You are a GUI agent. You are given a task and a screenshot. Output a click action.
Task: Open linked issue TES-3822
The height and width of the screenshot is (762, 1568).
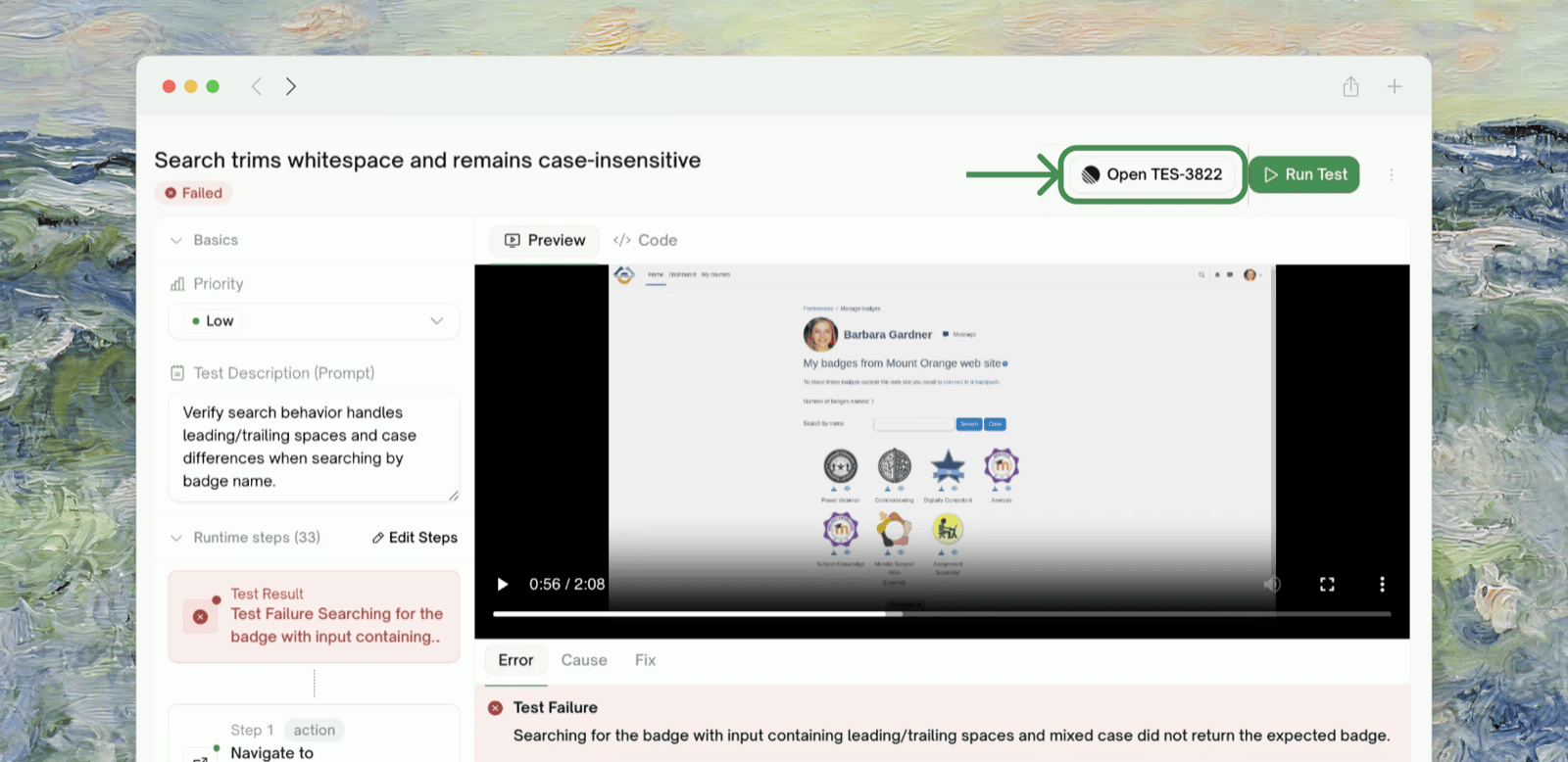pos(1152,174)
